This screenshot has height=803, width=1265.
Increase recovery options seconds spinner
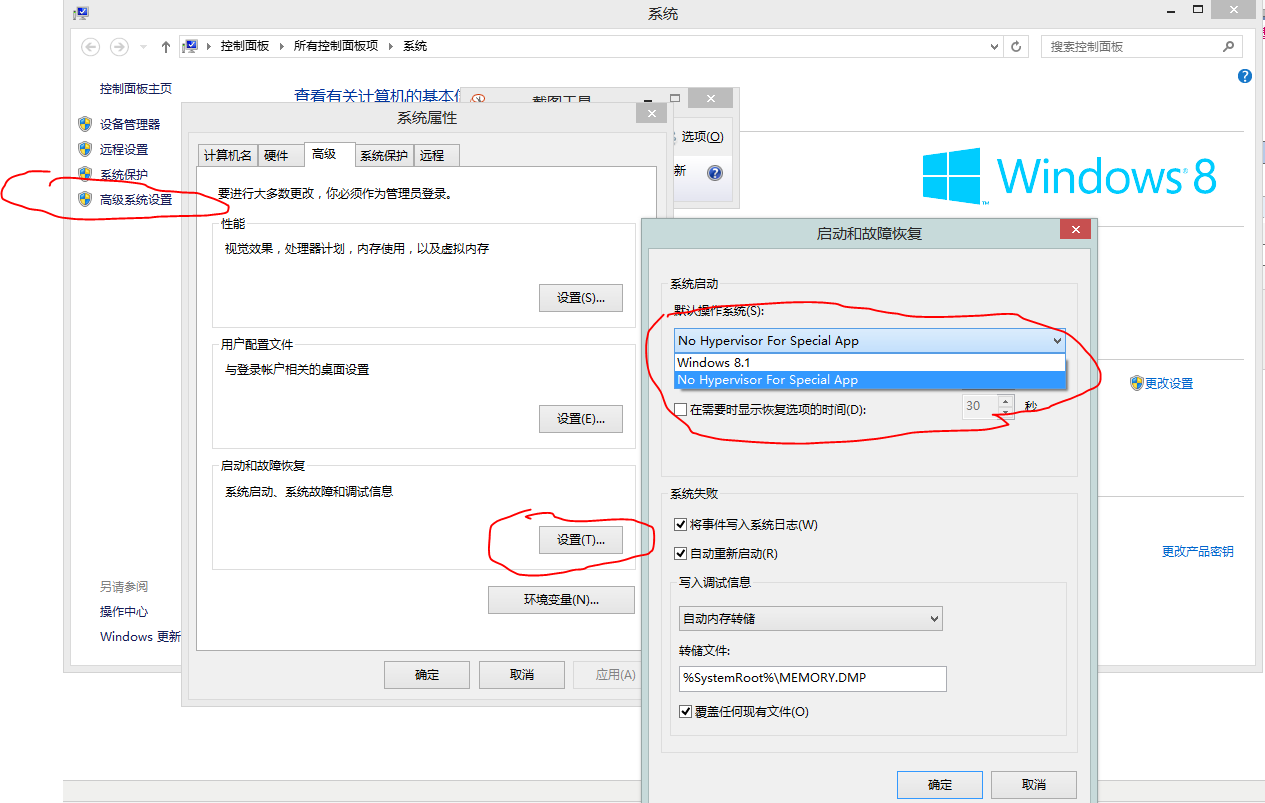point(1006,401)
